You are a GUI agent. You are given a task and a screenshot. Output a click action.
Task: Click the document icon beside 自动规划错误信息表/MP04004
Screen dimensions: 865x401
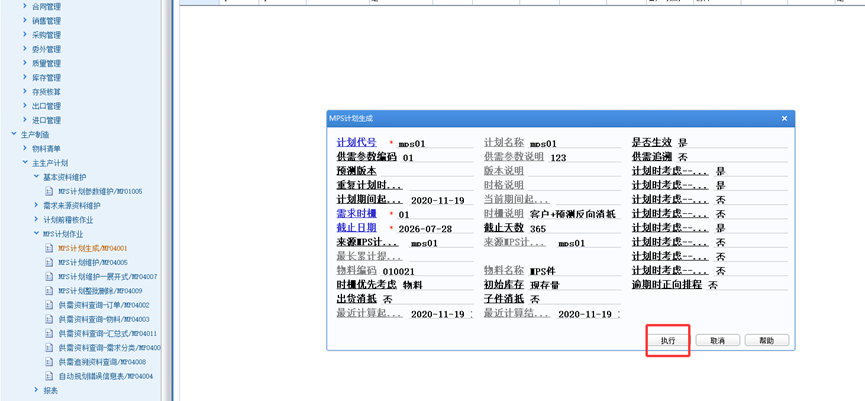49,376
